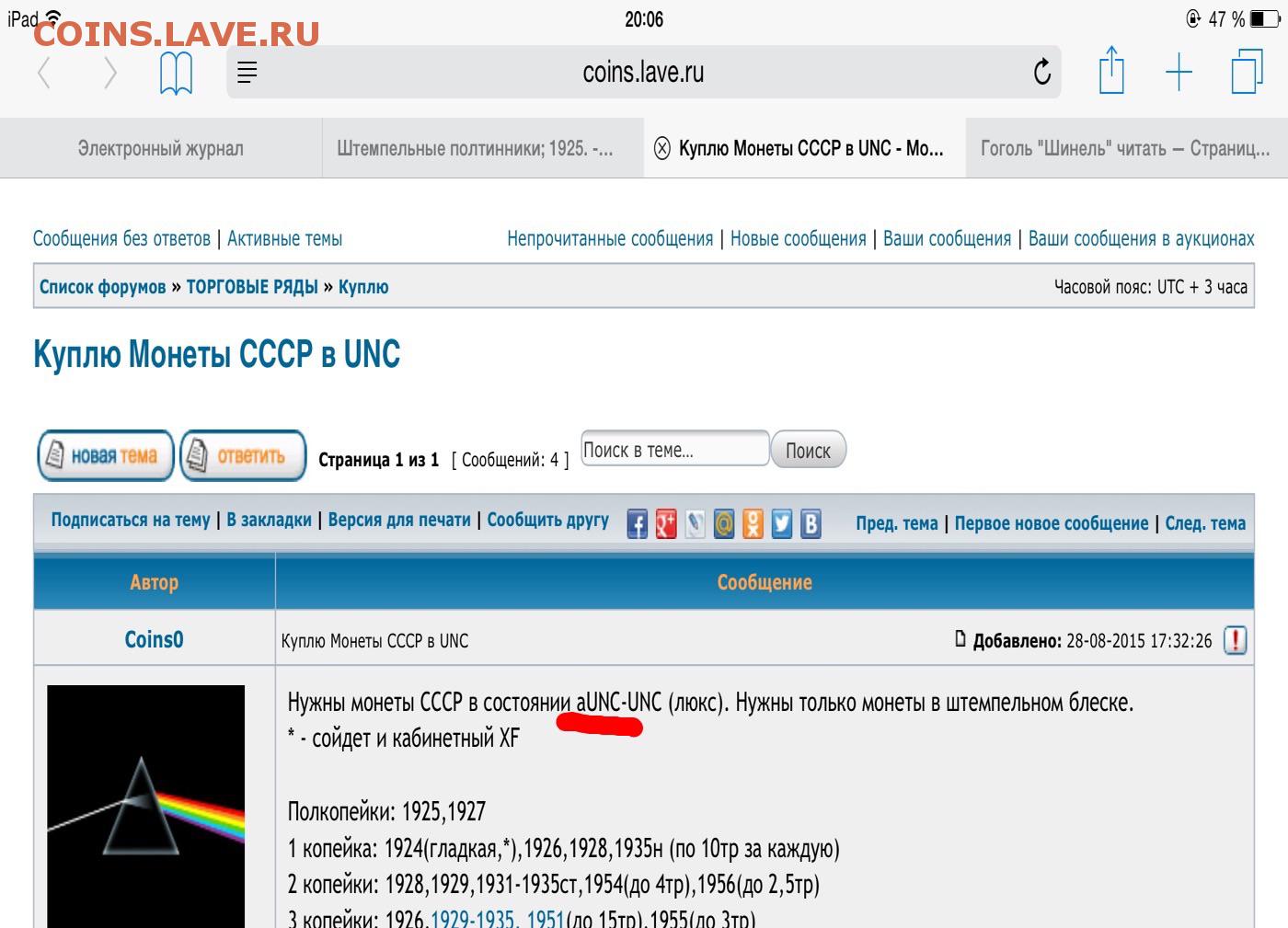Viewport: 1288px width, 928px height.
Task: Report the post with the red exclamation icon
Action: click(x=1236, y=640)
